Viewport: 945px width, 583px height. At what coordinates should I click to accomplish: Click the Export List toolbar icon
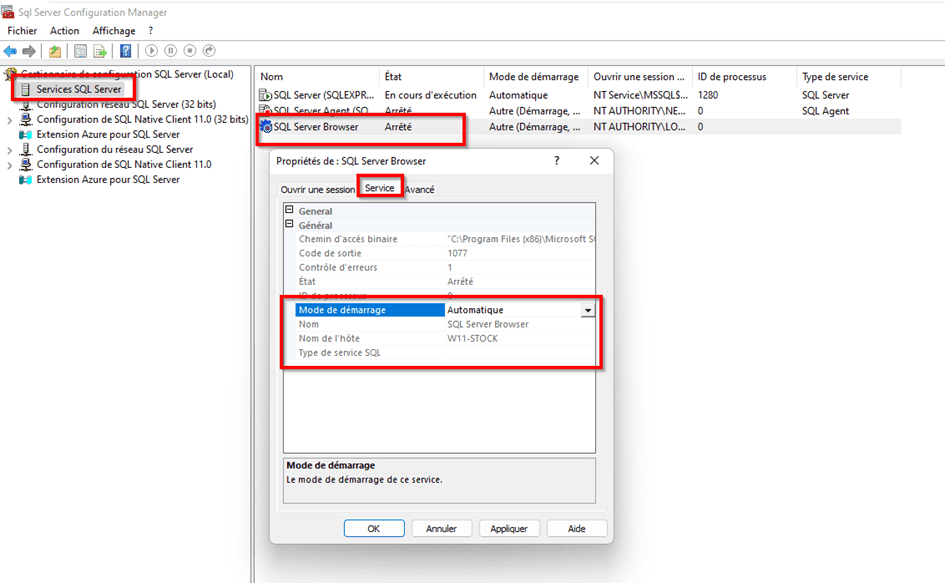tap(99, 51)
